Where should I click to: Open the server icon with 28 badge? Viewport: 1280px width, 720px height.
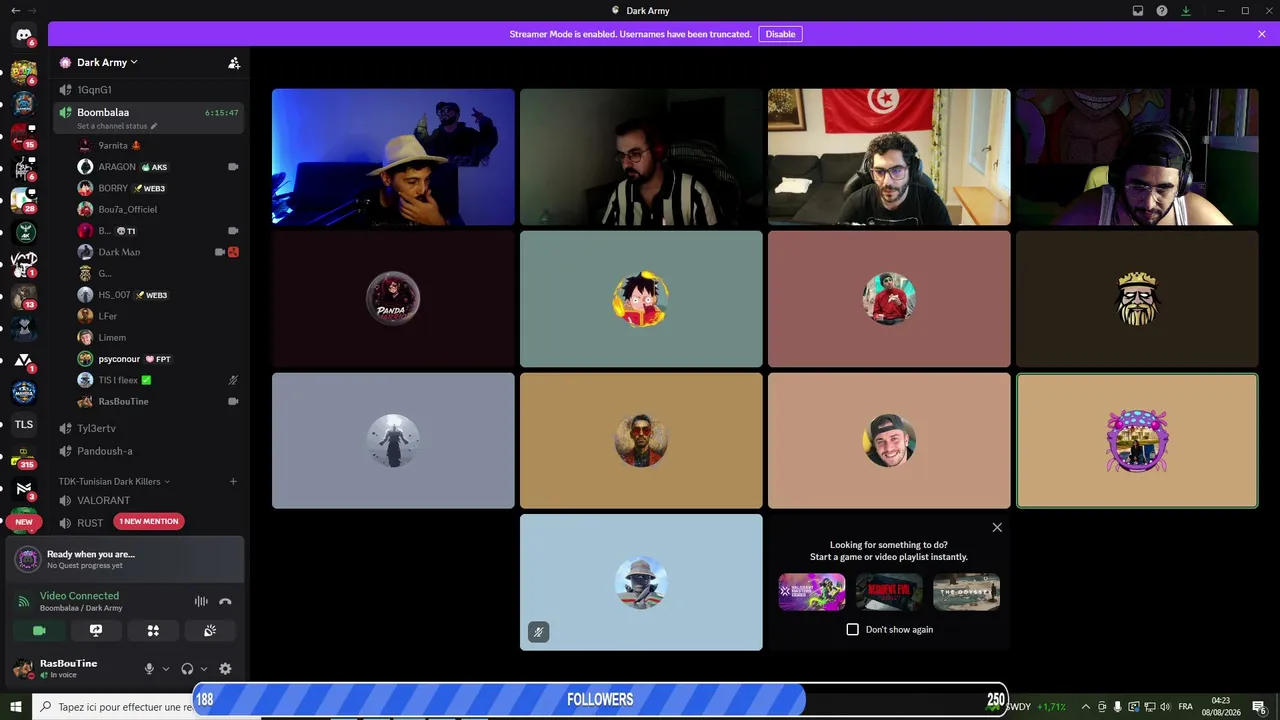tap(24, 200)
